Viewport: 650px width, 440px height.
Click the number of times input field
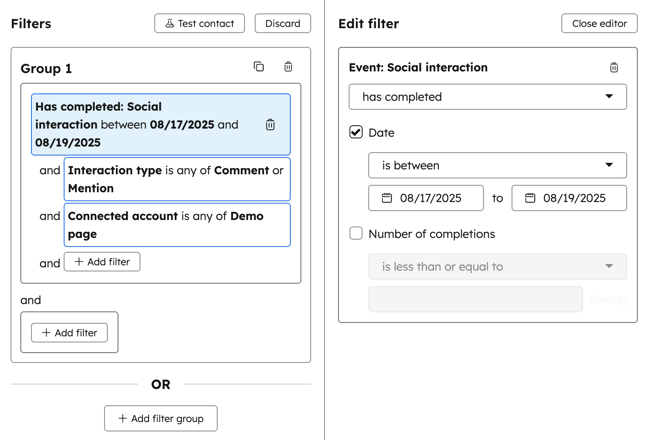coord(475,299)
